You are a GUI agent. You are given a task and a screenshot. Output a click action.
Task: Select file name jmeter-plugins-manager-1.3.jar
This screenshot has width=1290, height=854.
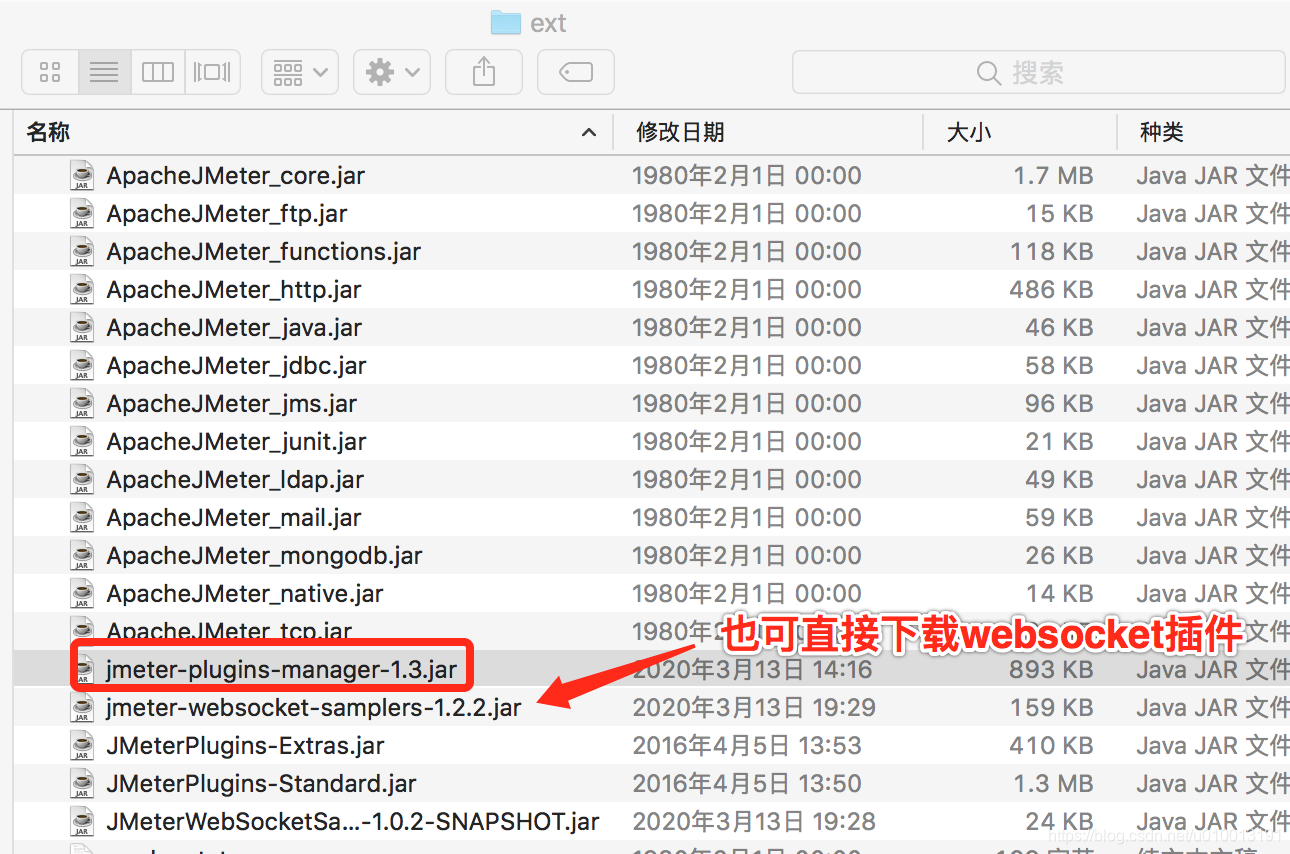282,670
